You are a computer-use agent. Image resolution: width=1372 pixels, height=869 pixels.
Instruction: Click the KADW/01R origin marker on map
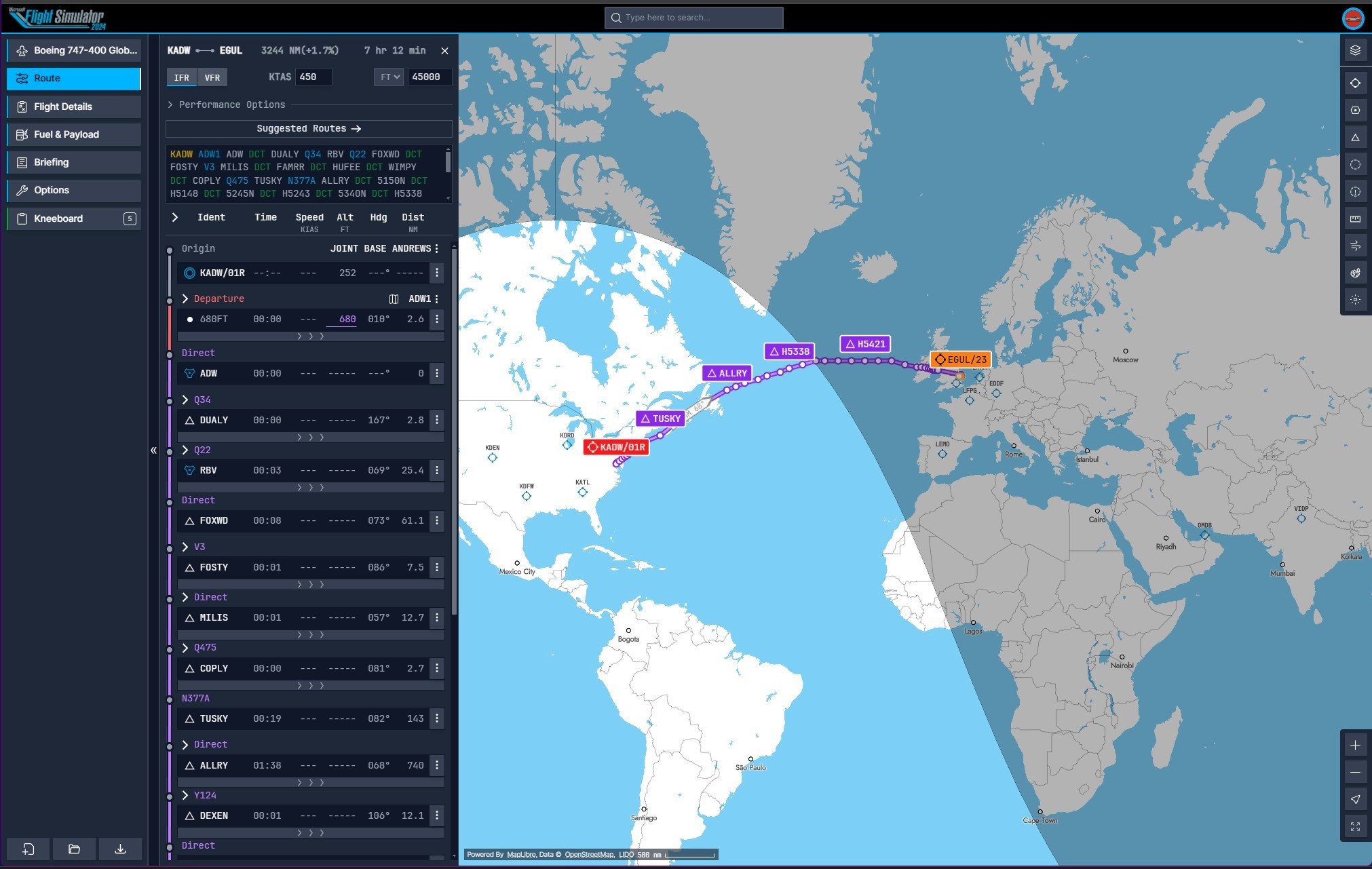coord(616,447)
